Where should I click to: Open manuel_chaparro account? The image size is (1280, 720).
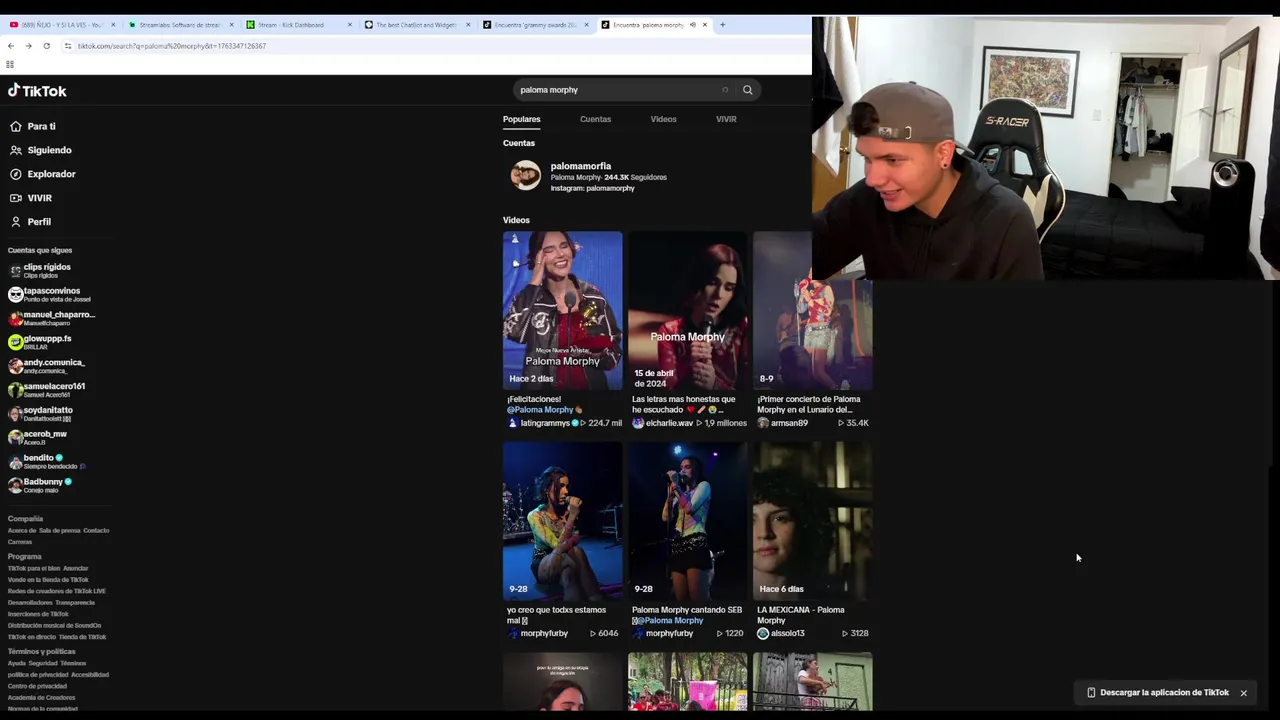(52, 319)
